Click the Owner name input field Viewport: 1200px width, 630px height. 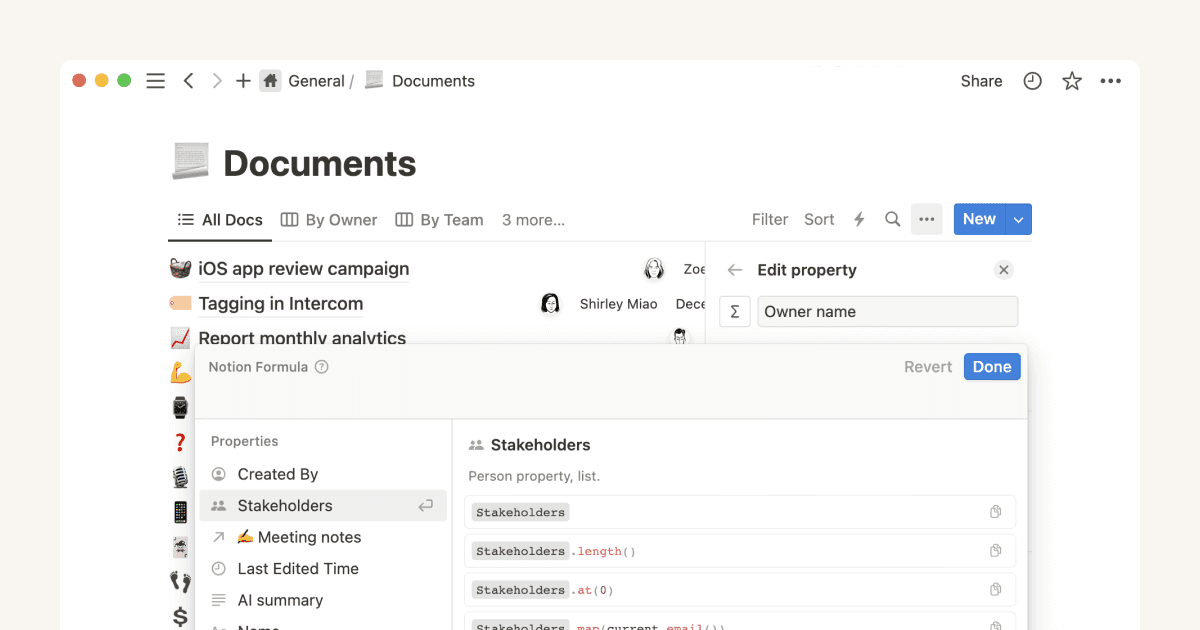point(886,311)
